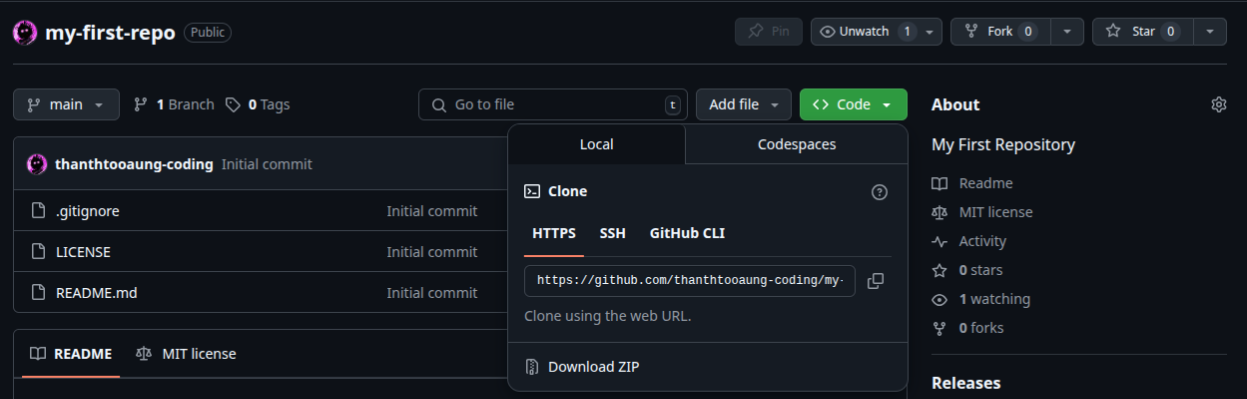Image resolution: width=1247 pixels, height=399 pixels.
Task: Open Initial commit link on the LICENSE row
Action: tap(432, 252)
